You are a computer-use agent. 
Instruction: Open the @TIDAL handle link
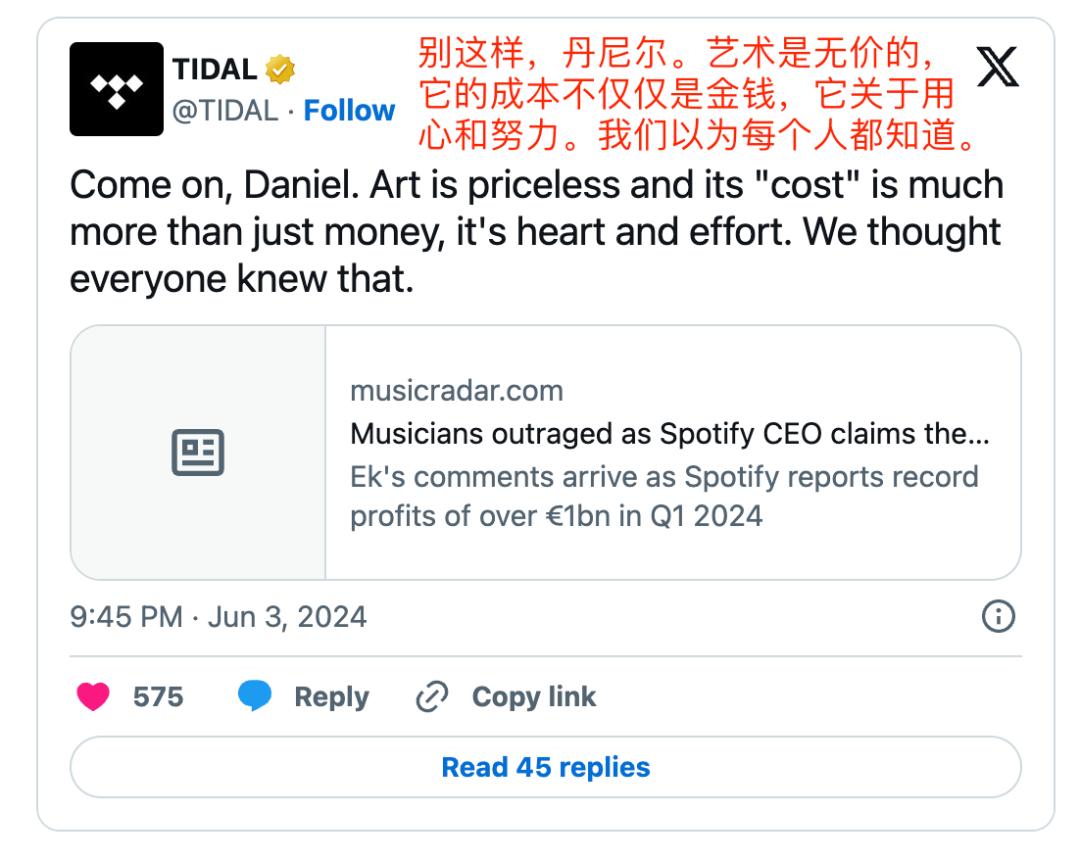(x=225, y=111)
